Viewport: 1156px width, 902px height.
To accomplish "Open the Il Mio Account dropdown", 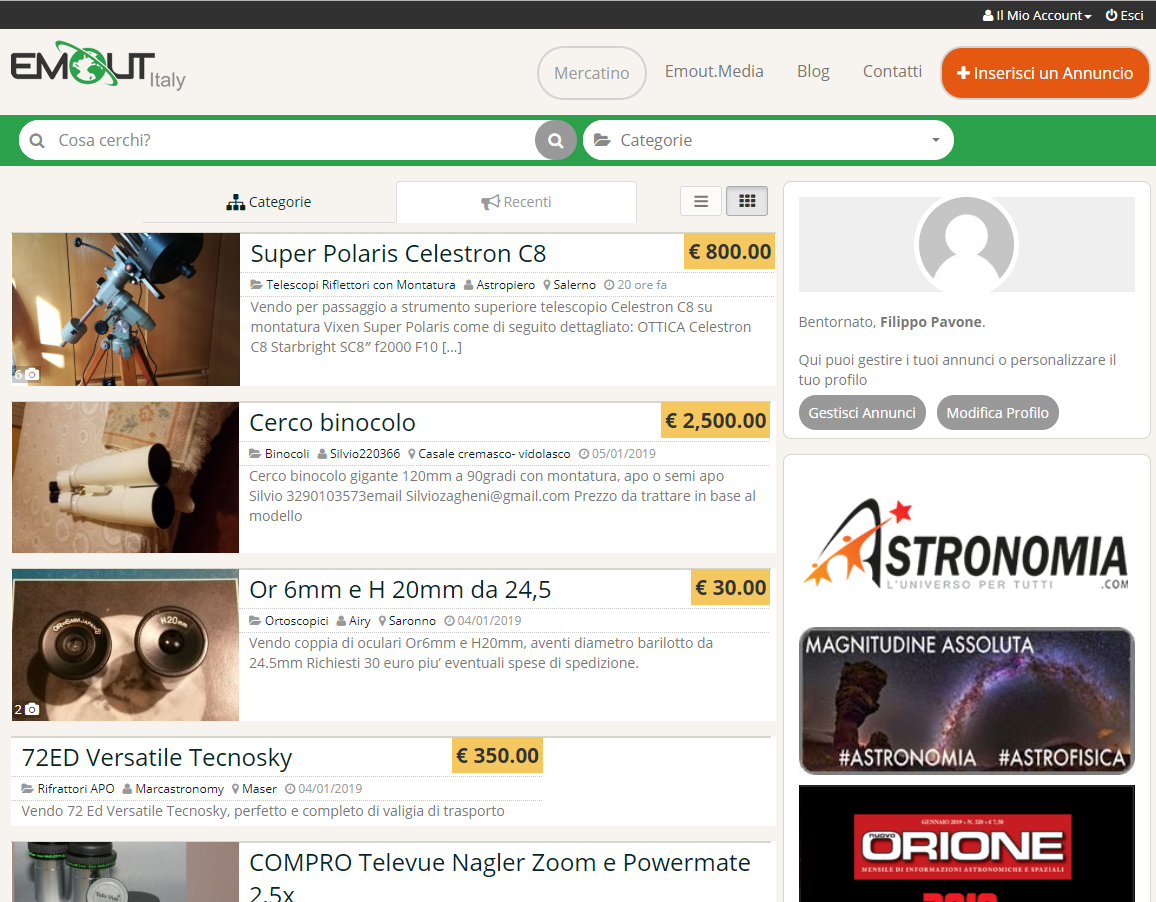I will tap(1037, 15).
